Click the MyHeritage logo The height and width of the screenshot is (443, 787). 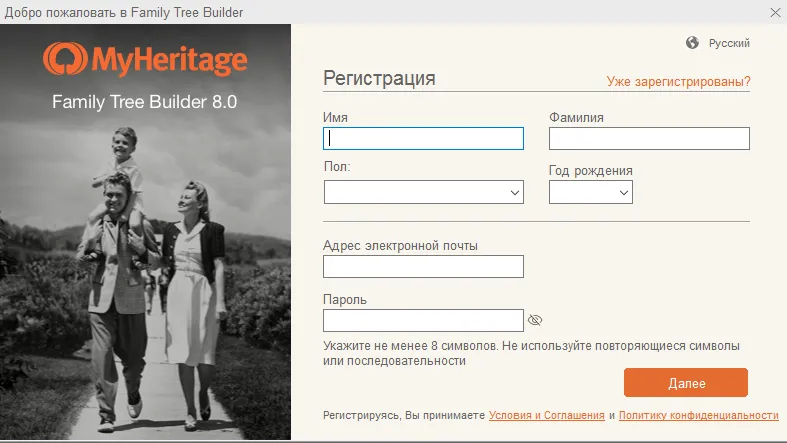pos(145,59)
